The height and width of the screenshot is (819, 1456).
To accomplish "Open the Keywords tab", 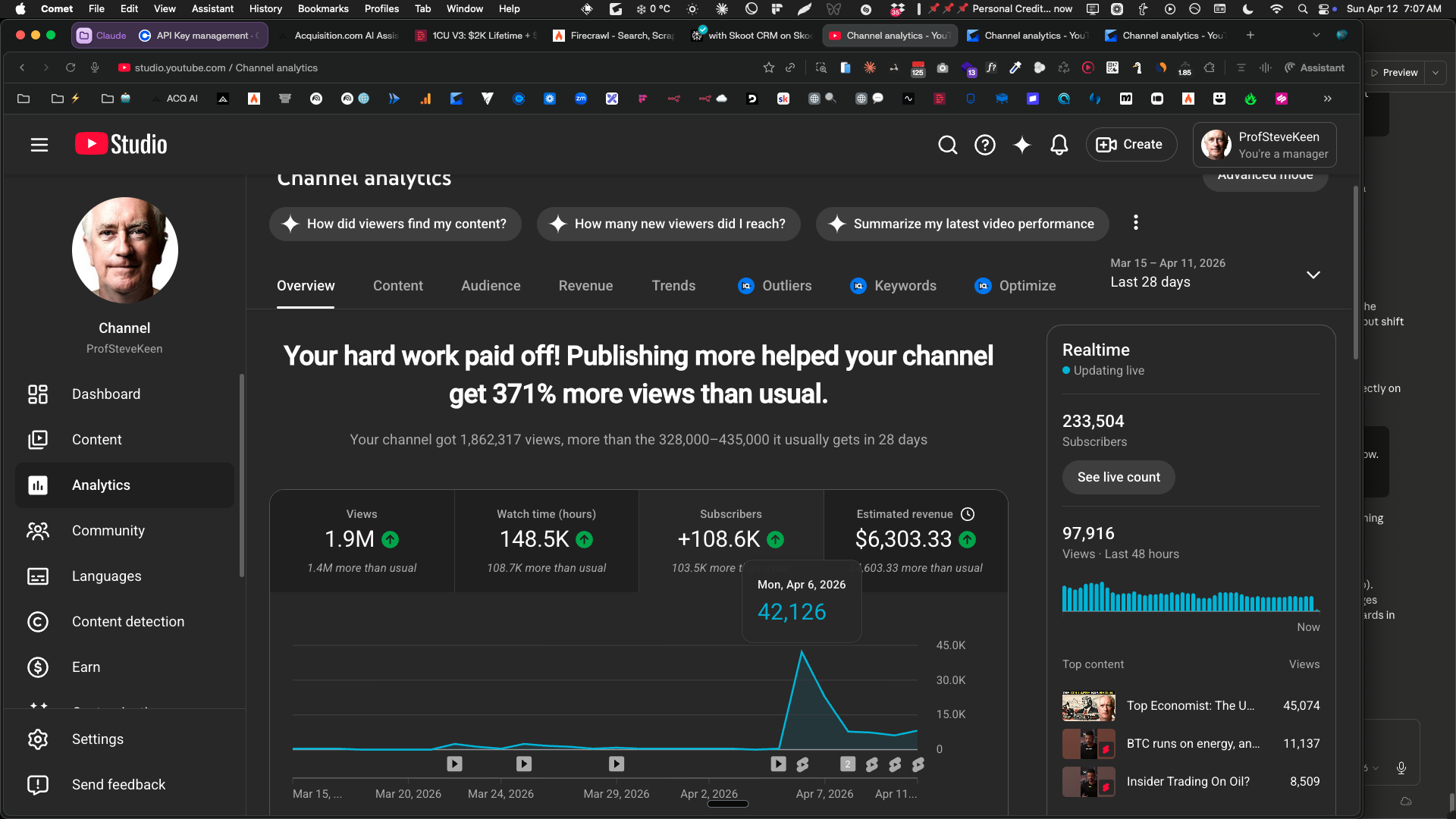I will click(893, 286).
